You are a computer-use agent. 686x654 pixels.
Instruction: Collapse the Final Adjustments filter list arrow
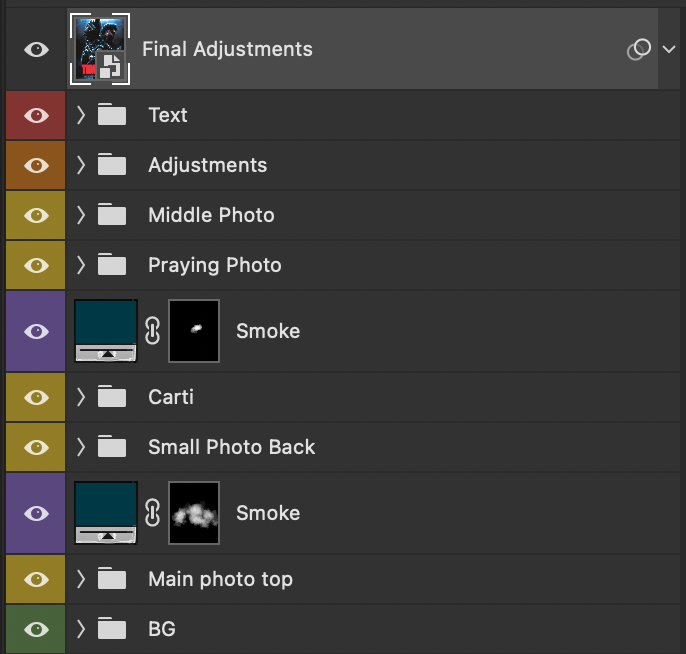(669, 49)
